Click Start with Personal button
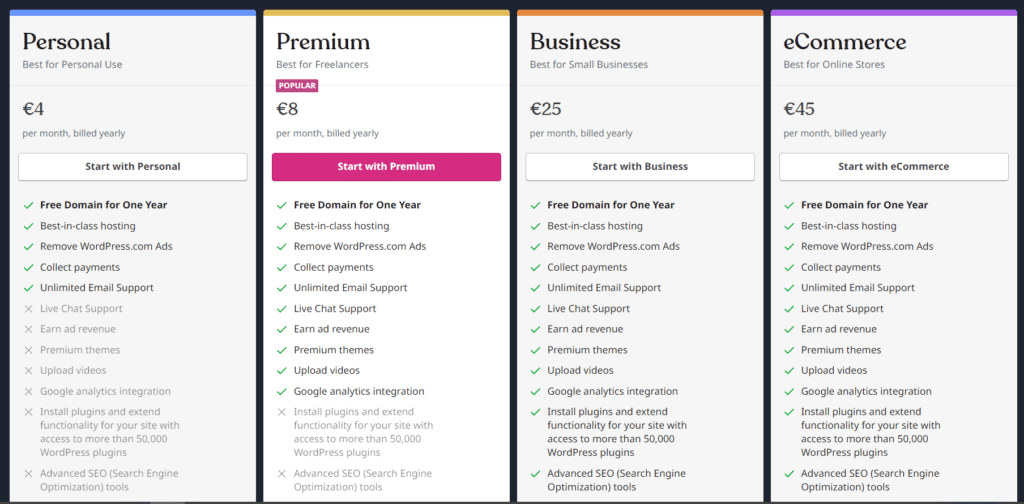The height and width of the screenshot is (504, 1024). (133, 166)
